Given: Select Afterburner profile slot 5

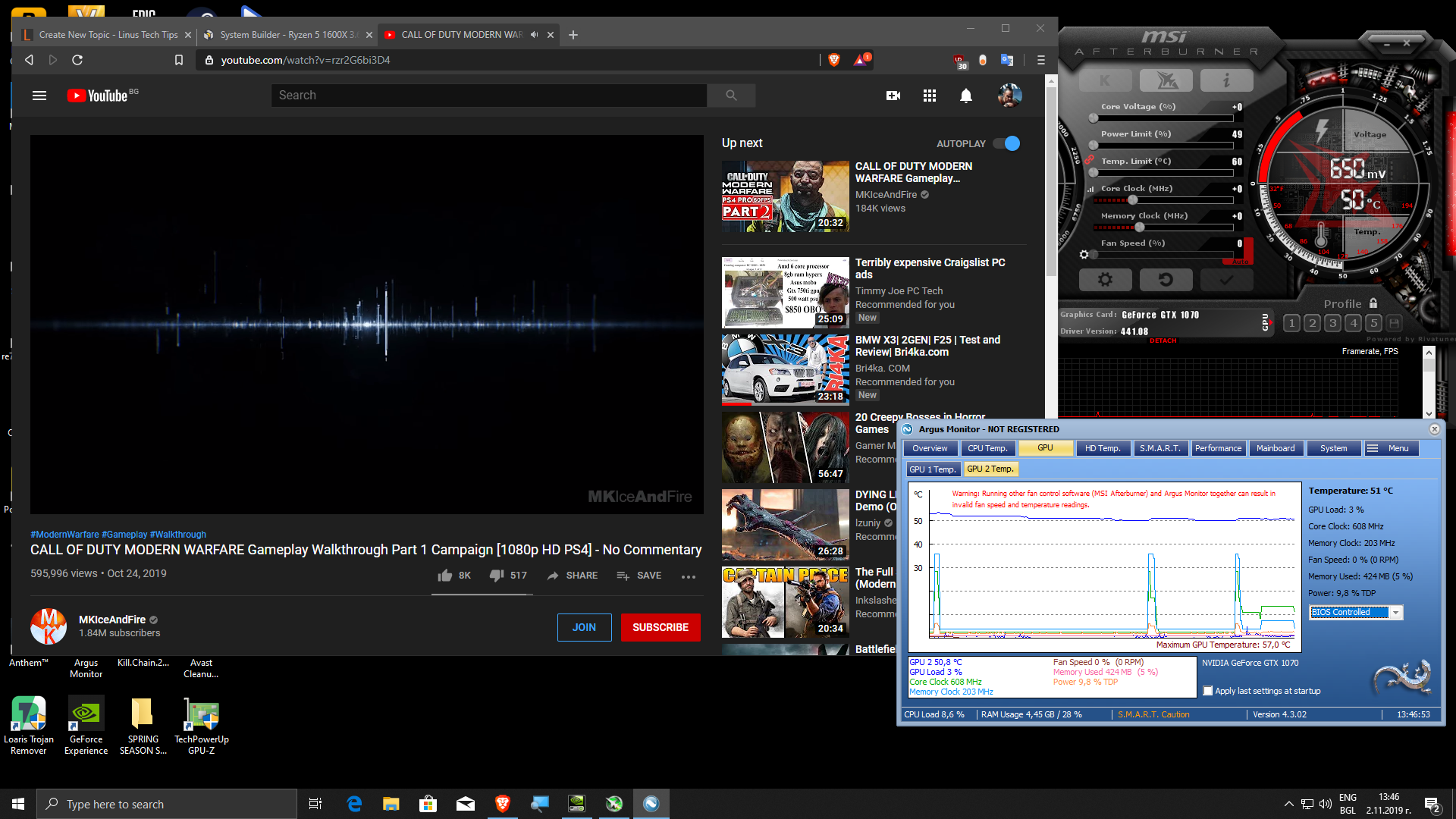Looking at the screenshot, I should point(1373,323).
